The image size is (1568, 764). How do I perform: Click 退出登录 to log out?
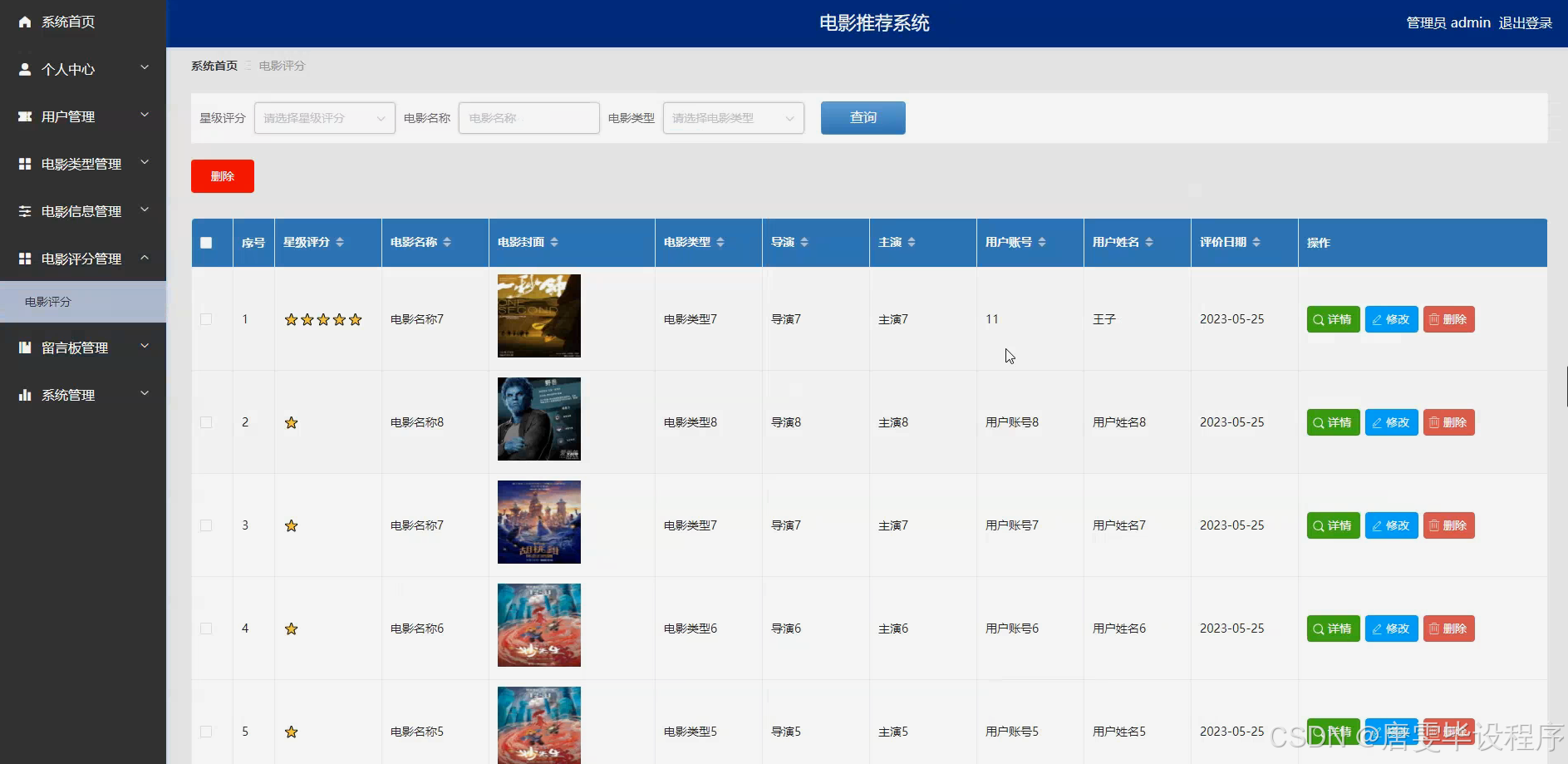[x=1526, y=23]
